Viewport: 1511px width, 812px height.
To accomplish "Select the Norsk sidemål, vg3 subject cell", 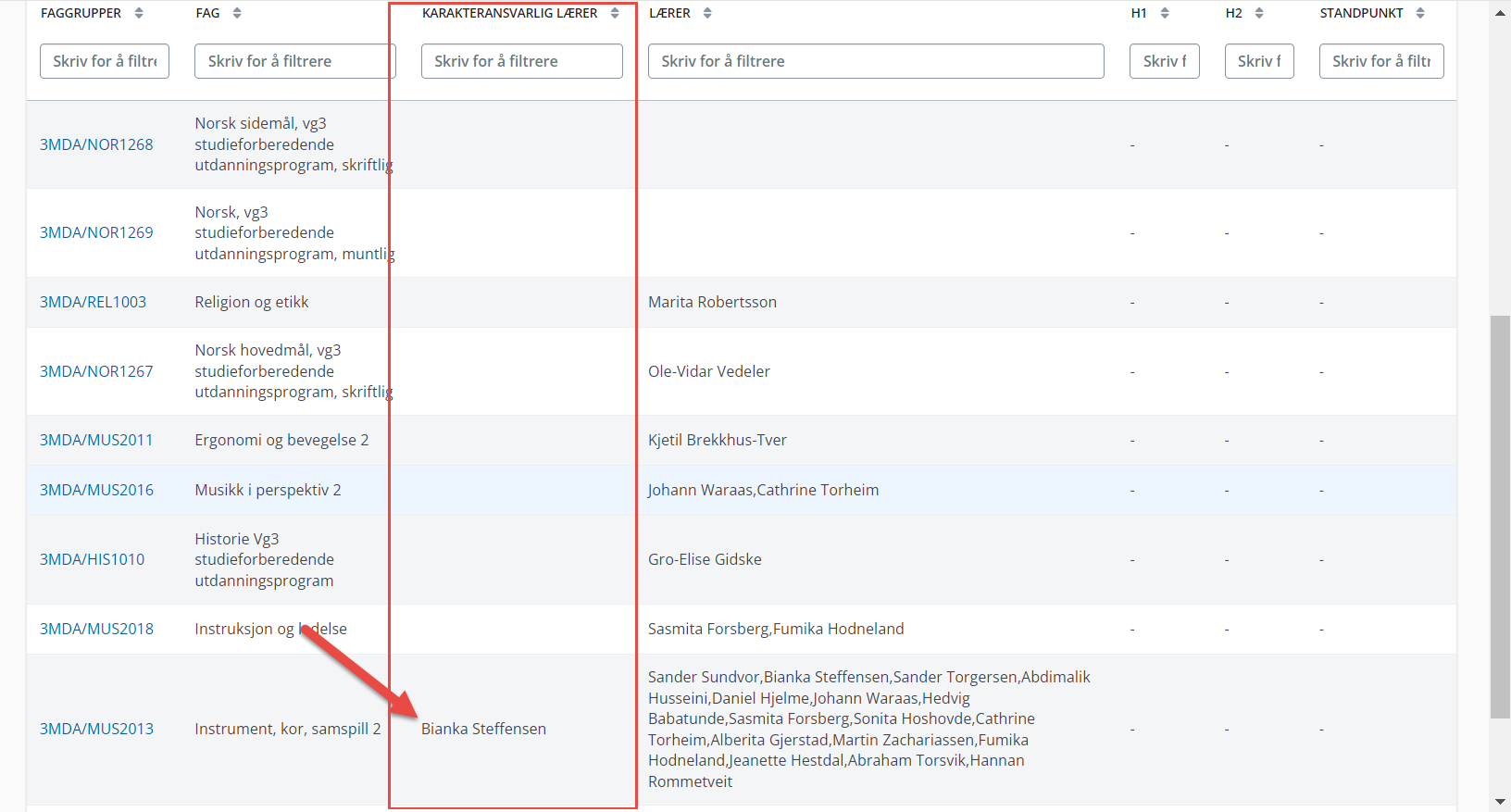I will pyautogui.click(x=293, y=144).
